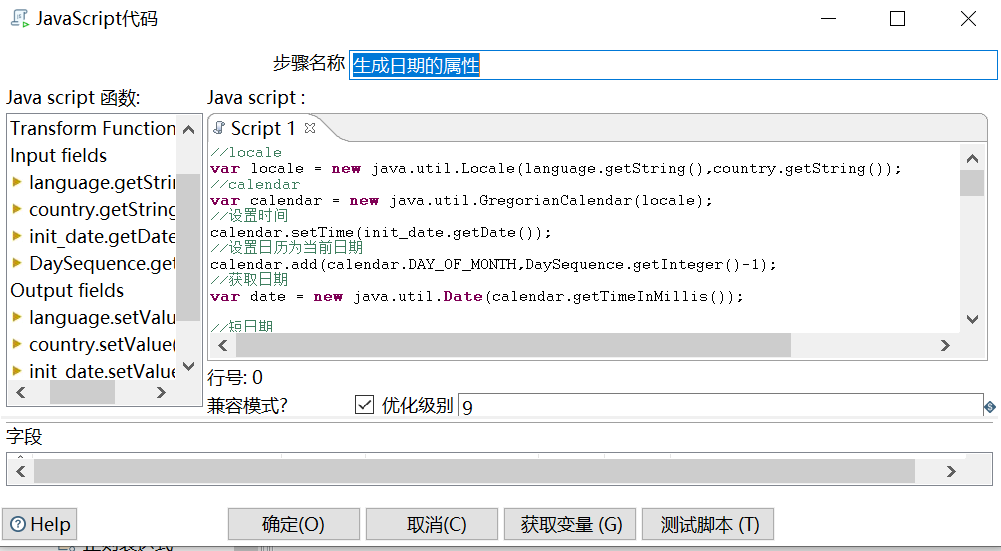The width and height of the screenshot is (1001, 551).
Task: Click the '//locale' comment line
Action: pos(246,153)
